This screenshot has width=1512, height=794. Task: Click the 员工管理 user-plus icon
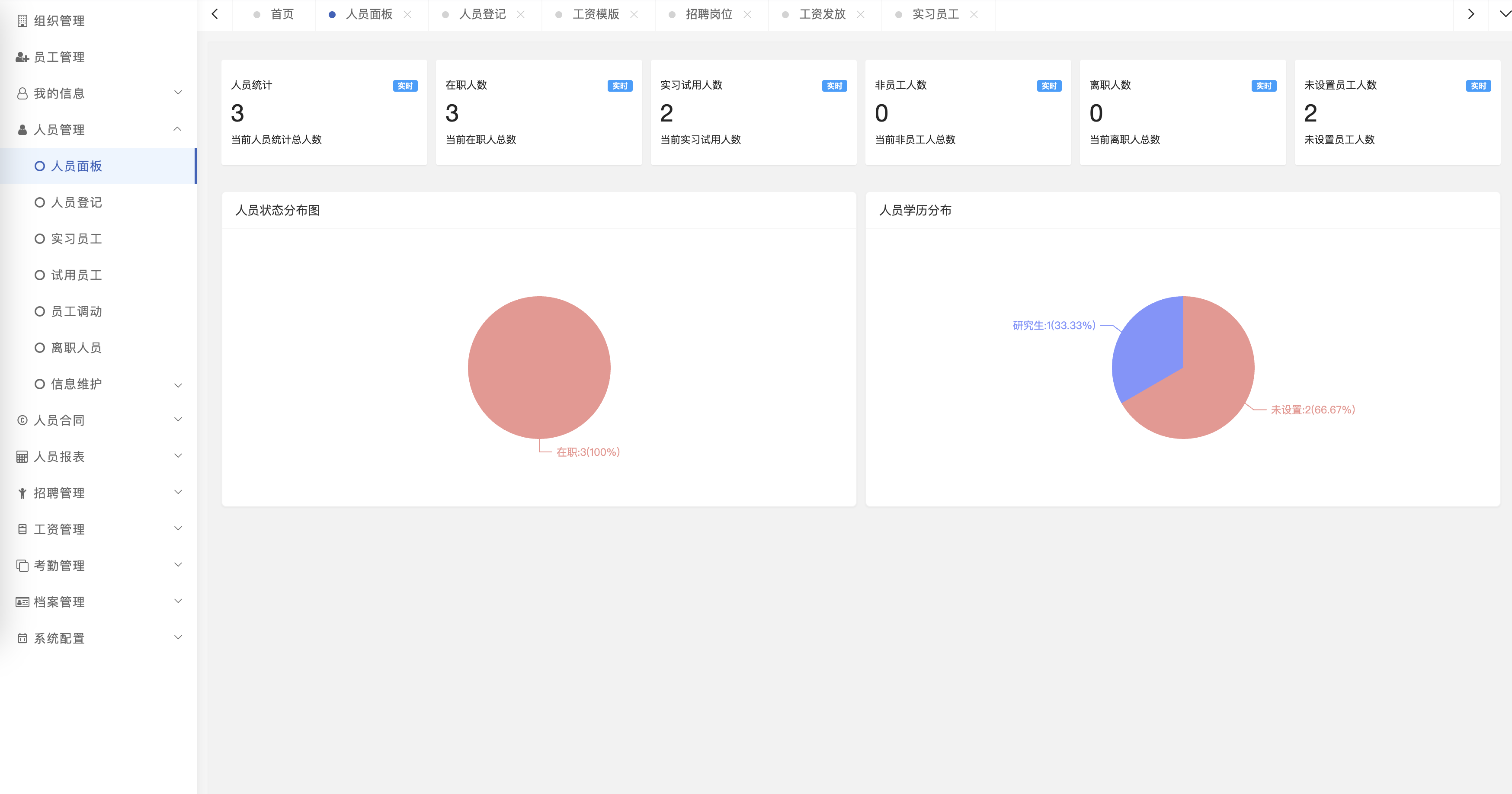pos(22,58)
